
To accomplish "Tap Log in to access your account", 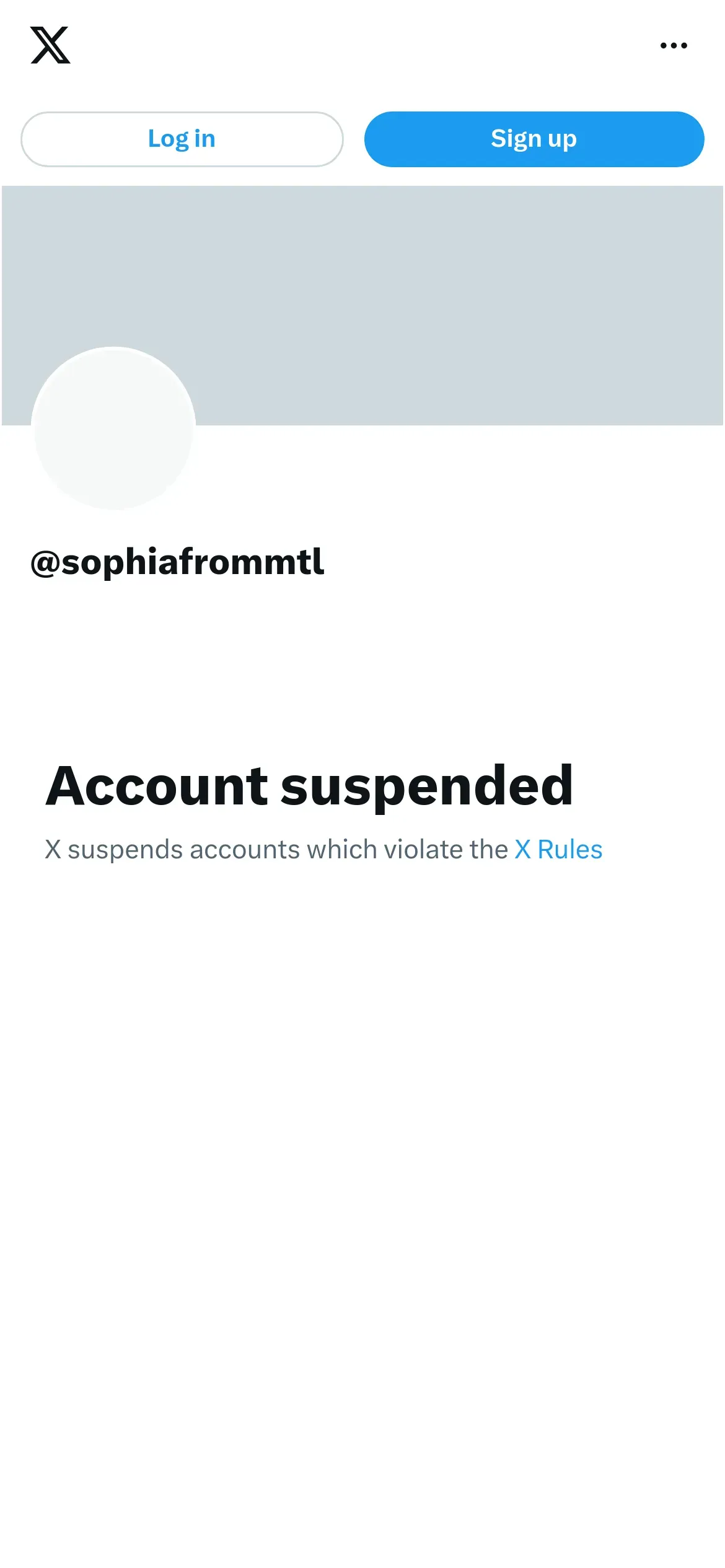I will pyautogui.click(x=182, y=139).
